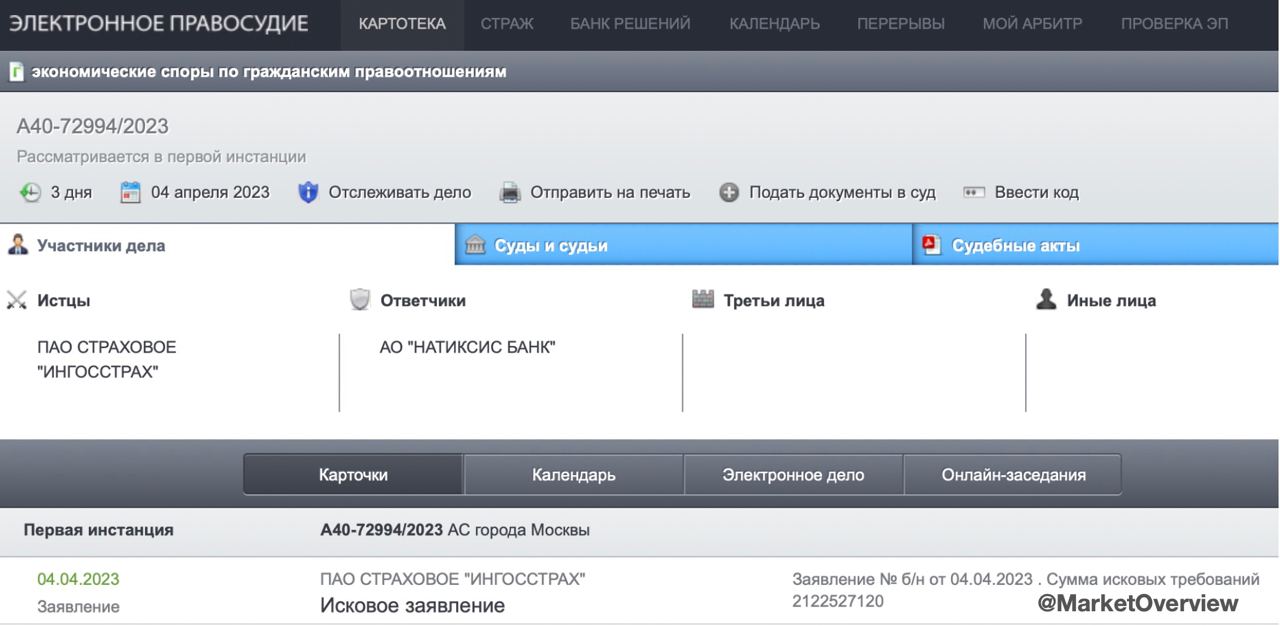Open ПРОВЕРКА ЭП in the top bar
The image size is (1280, 626).
pyautogui.click(x=1174, y=24)
